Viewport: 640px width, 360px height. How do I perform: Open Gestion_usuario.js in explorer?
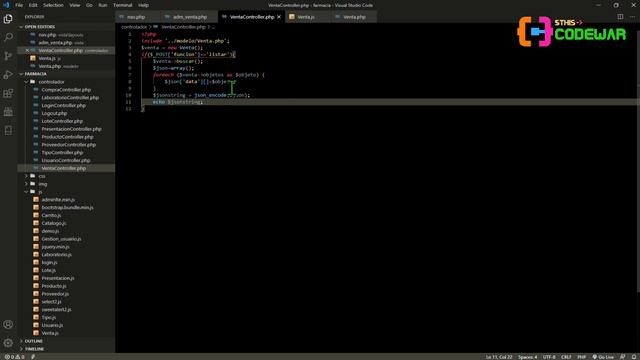click(61, 239)
